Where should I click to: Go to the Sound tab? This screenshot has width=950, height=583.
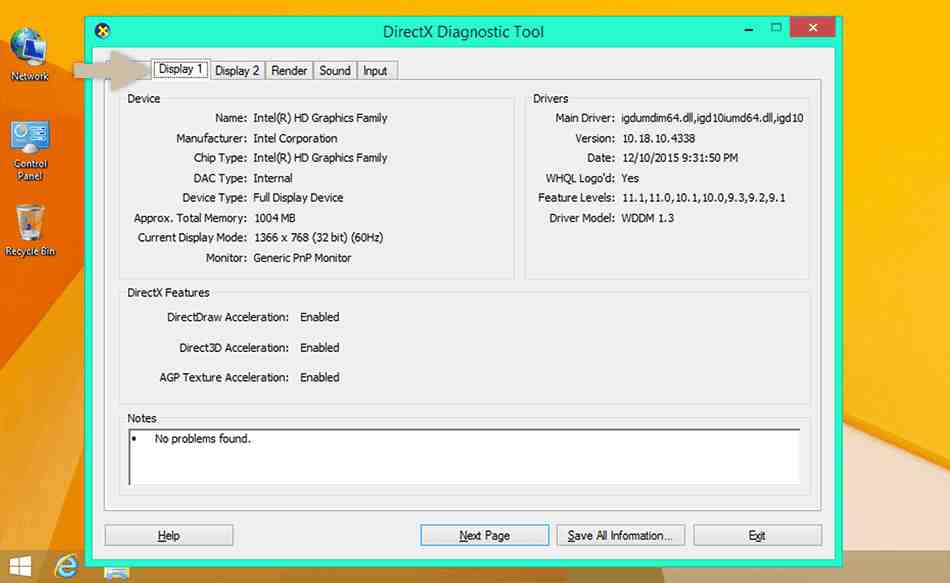335,71
